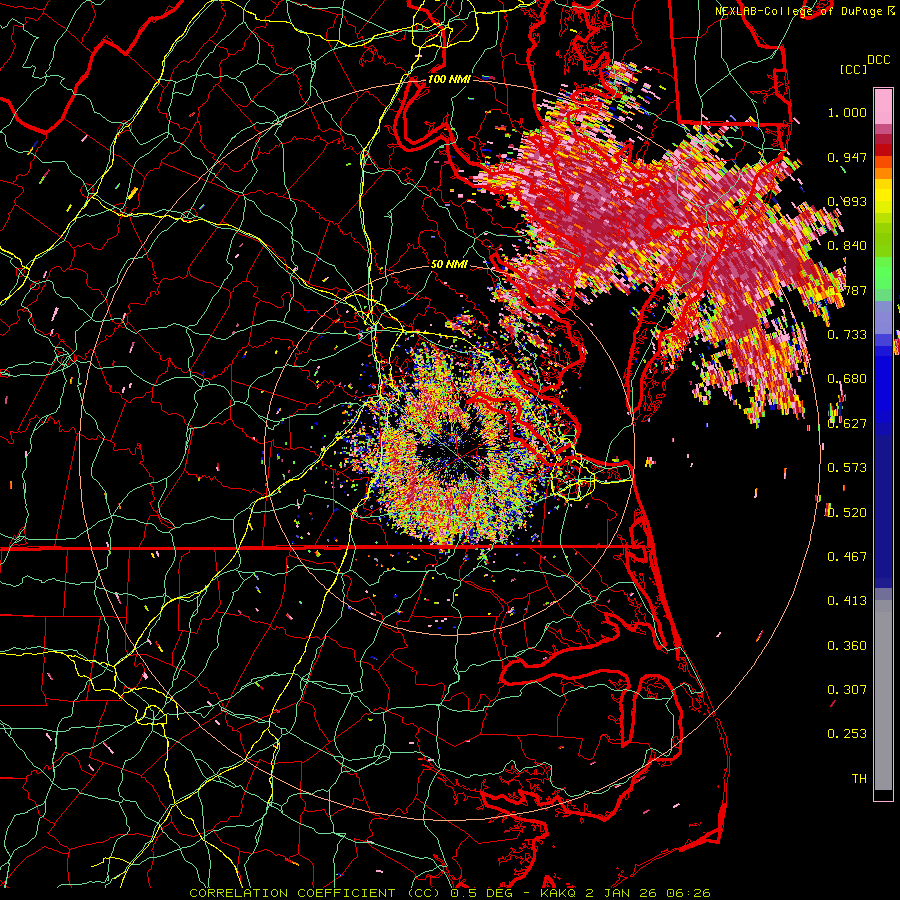Pick the bright green band of the scale
Screen dimensions: 900x900
click(883, 273)
